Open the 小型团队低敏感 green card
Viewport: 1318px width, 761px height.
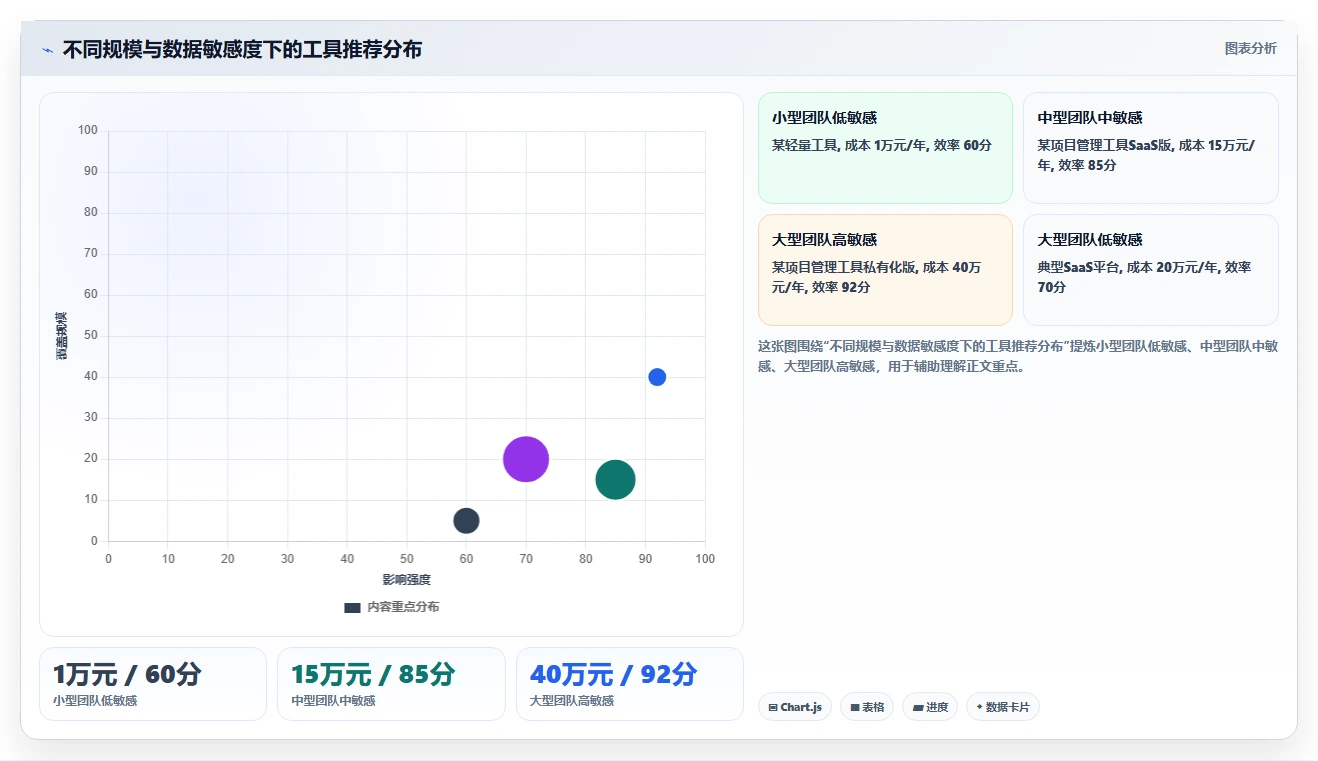pos(885,148)
